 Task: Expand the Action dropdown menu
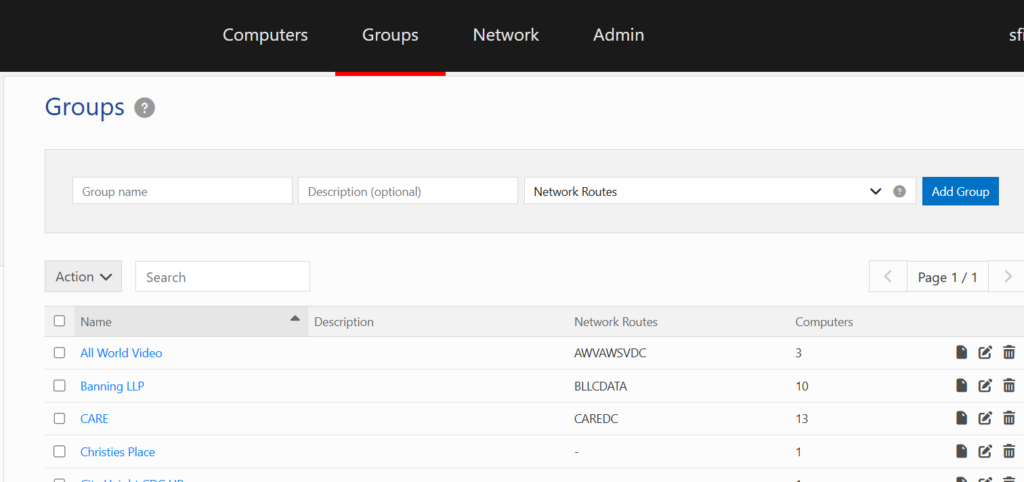point(83,277)
